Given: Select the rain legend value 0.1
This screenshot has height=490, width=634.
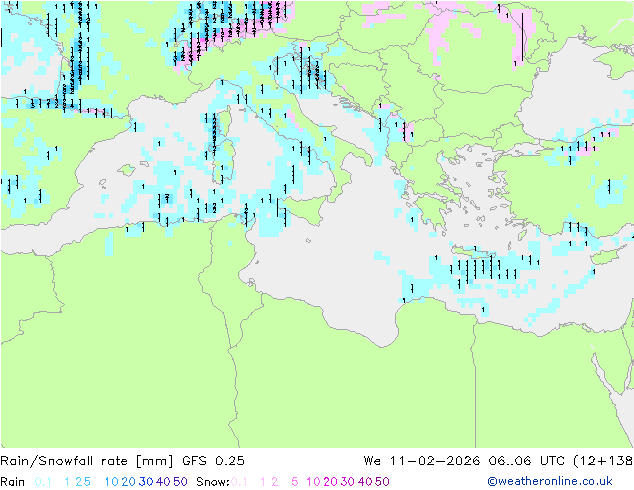Looking at the screenshot, I should [x=43, y=482].
